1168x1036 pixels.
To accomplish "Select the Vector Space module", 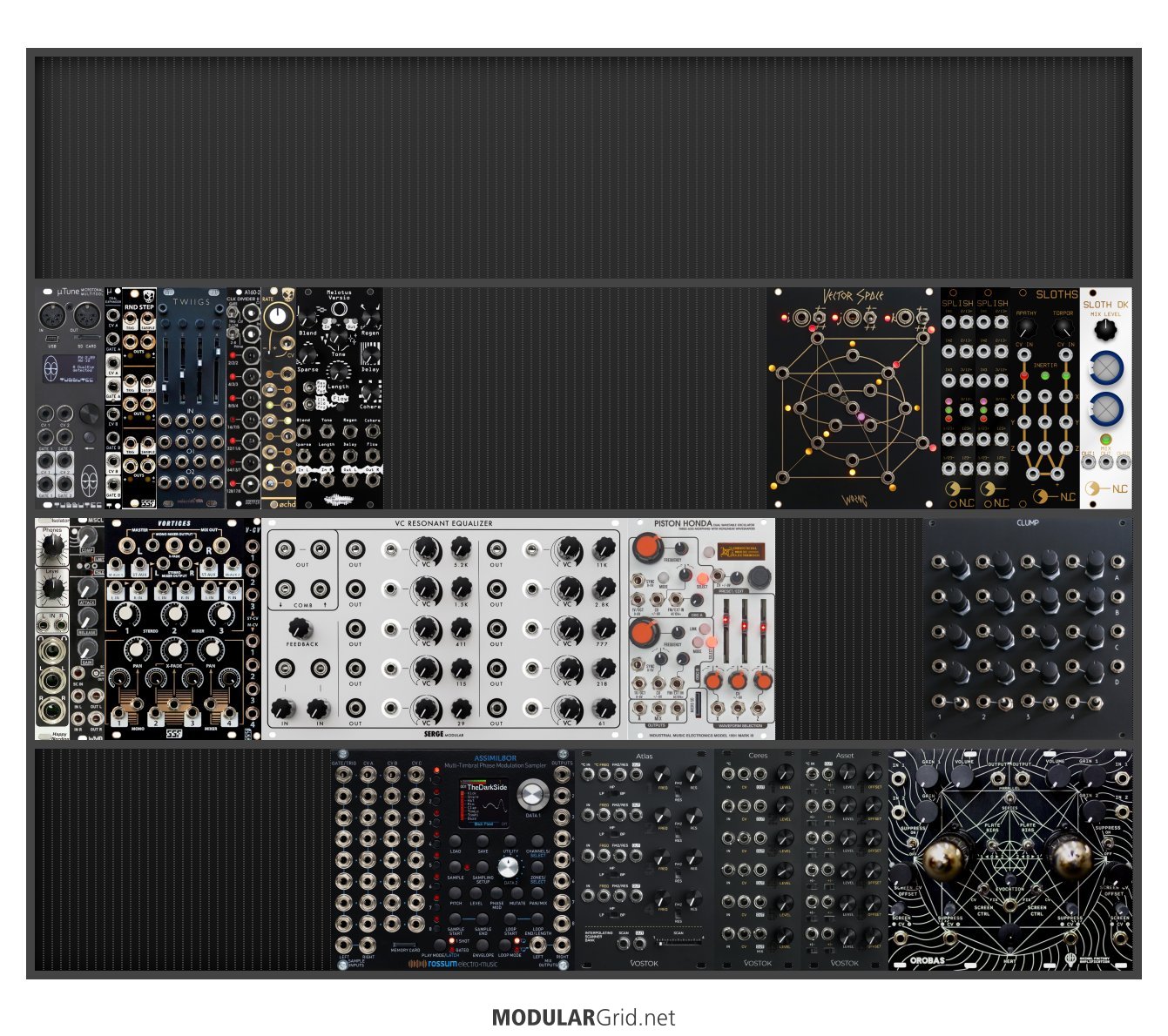I will tap(854, 399).
